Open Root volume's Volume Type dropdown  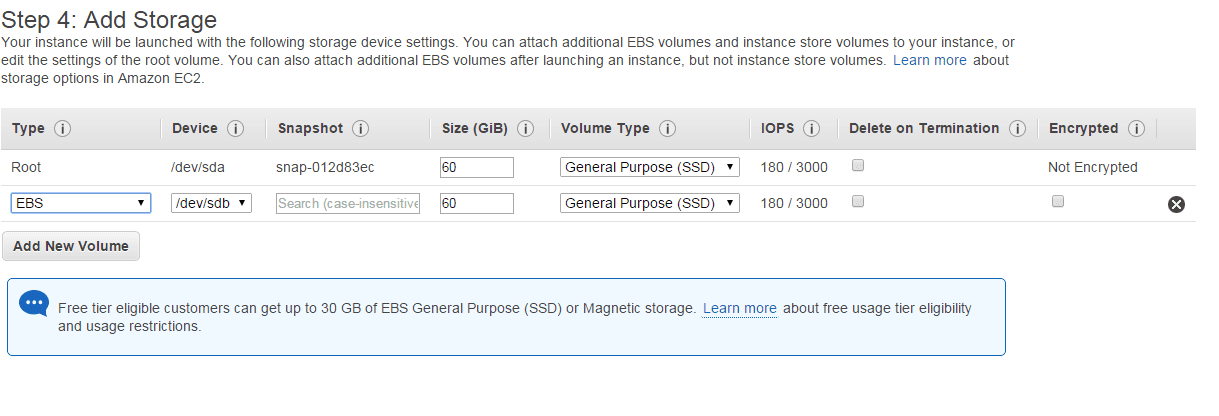click(x=650, y=167)
